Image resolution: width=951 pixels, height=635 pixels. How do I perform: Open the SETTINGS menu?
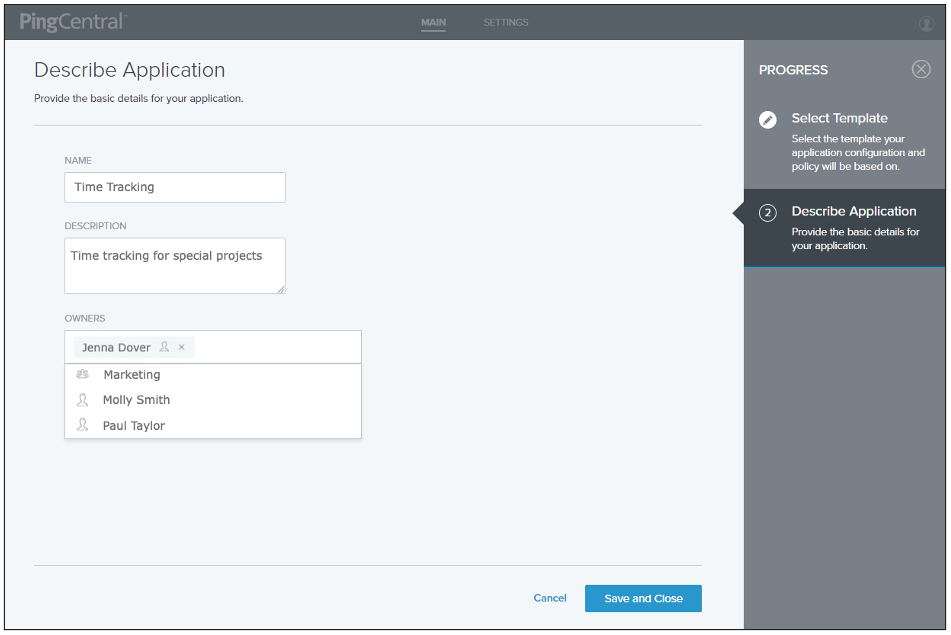click(x=505, y=21)
